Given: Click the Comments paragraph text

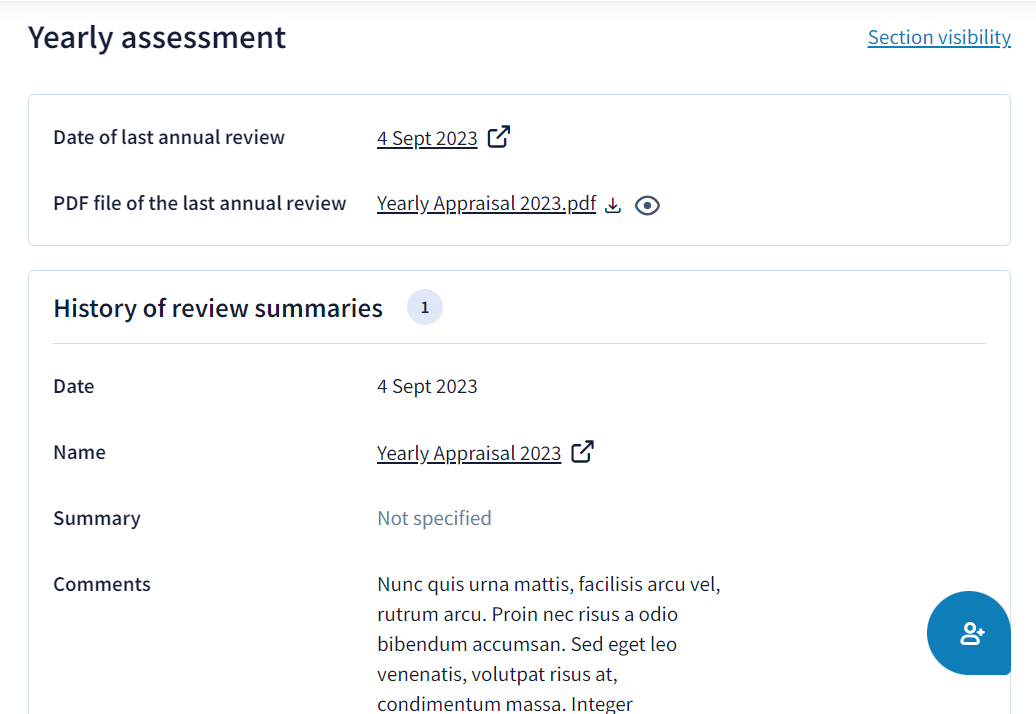Looking at the screenshot, I should tap(548, 643).
